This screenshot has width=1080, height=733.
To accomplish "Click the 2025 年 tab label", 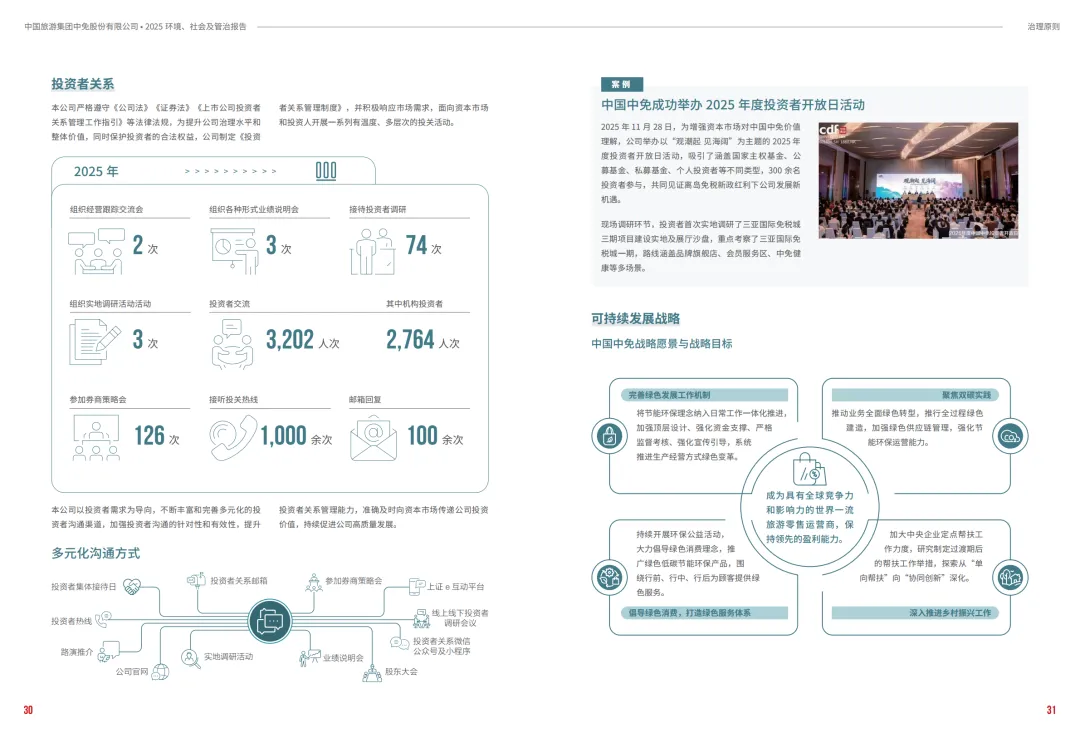I will tap(96, 172).
